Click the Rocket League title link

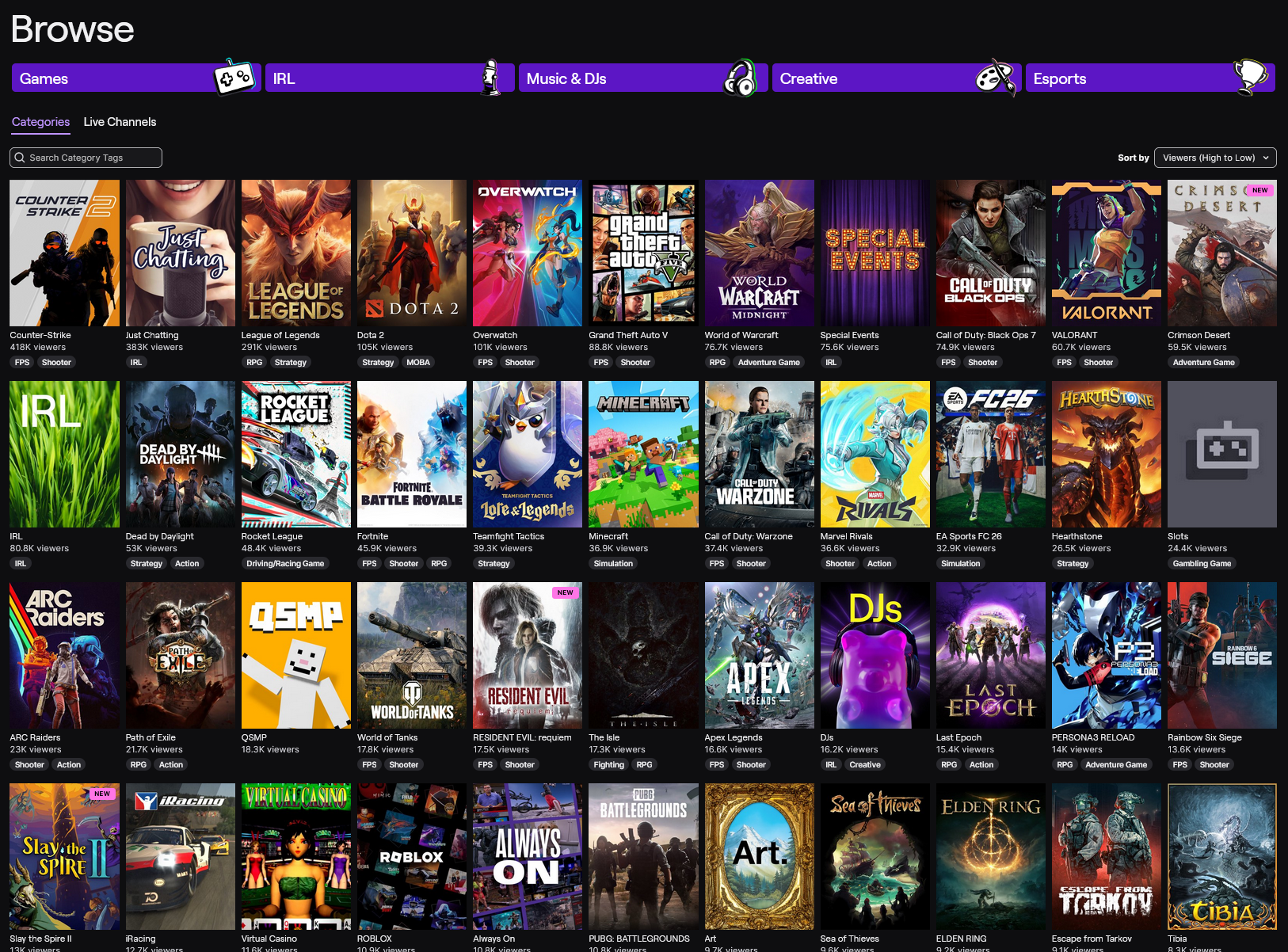272,536
